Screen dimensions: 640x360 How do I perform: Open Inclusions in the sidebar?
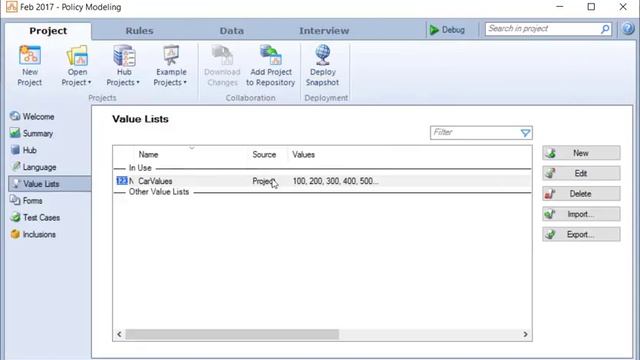pyautogui.click(x=33, y=234)
